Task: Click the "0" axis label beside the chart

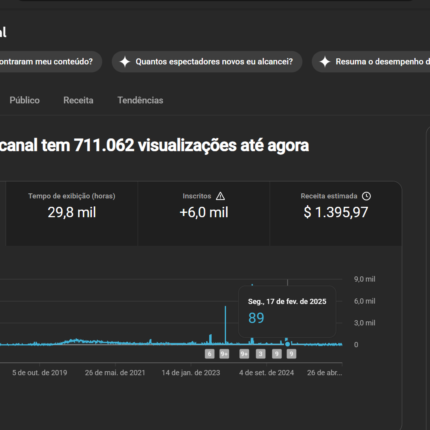Action: click(x=356, y=345)
